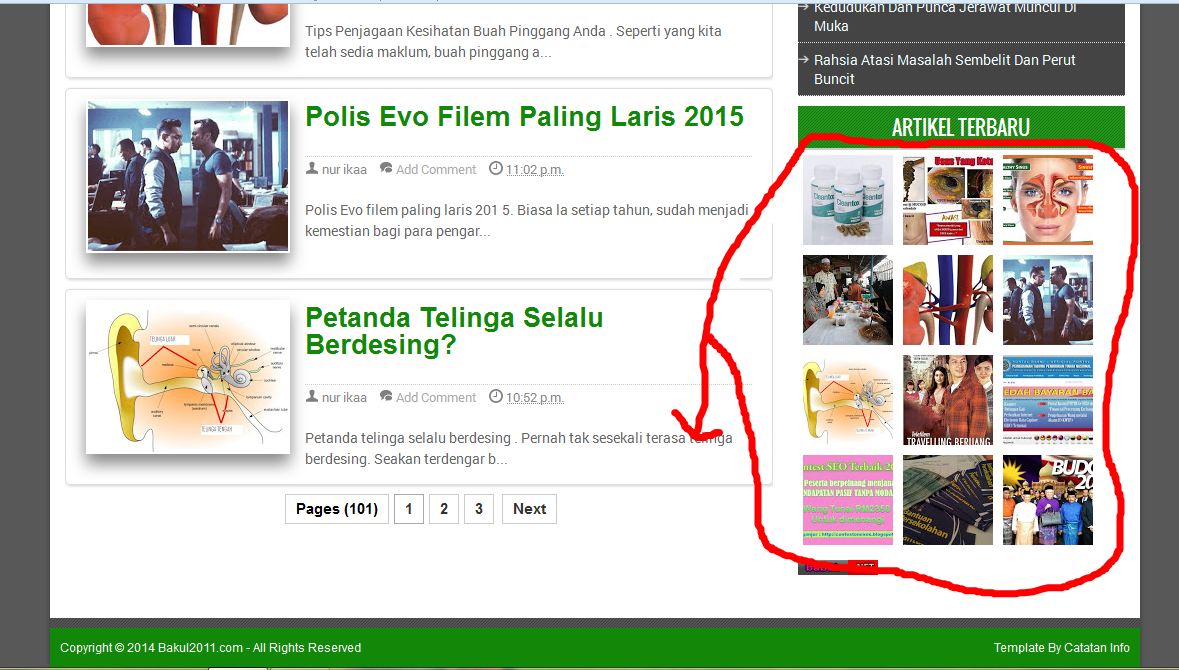Open Rahsia Atasi Masalah Sembelit Dan Perut Buncit link
Screen dimensions: 1179x670
point(944,69)
